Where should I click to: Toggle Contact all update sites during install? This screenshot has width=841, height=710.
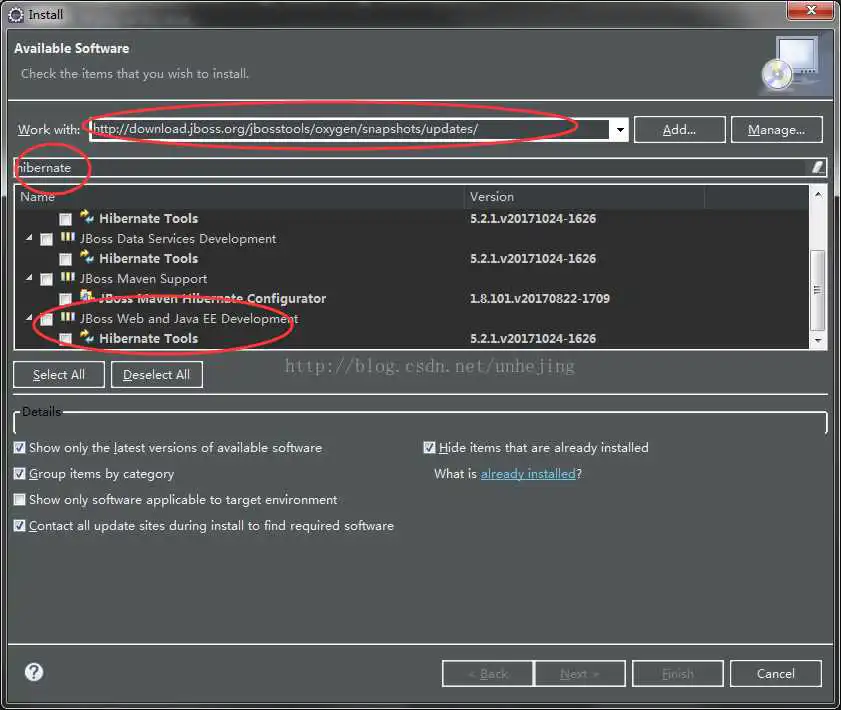coord(20,526)
